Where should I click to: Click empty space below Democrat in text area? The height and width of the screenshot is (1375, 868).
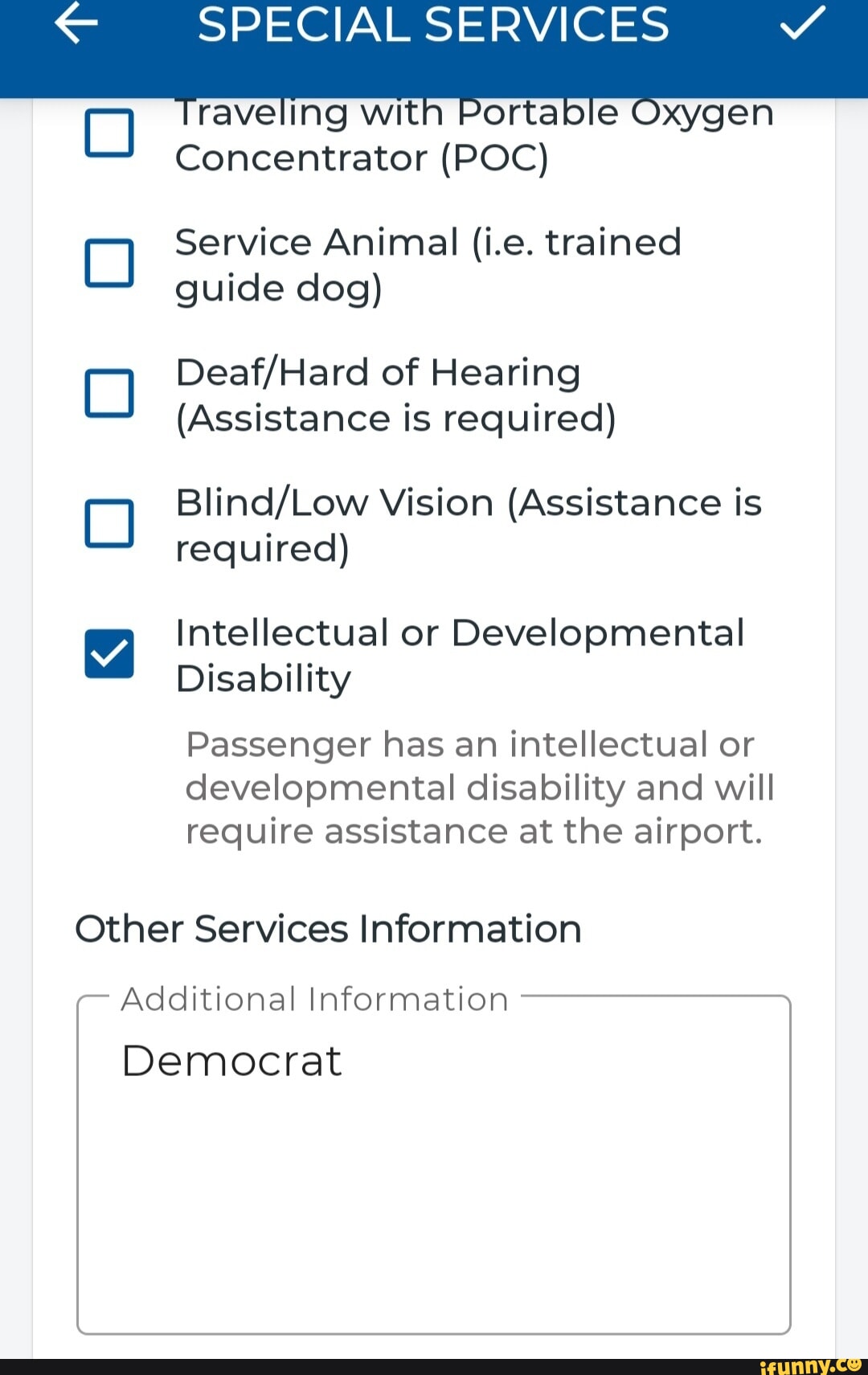pos(434,1205)
